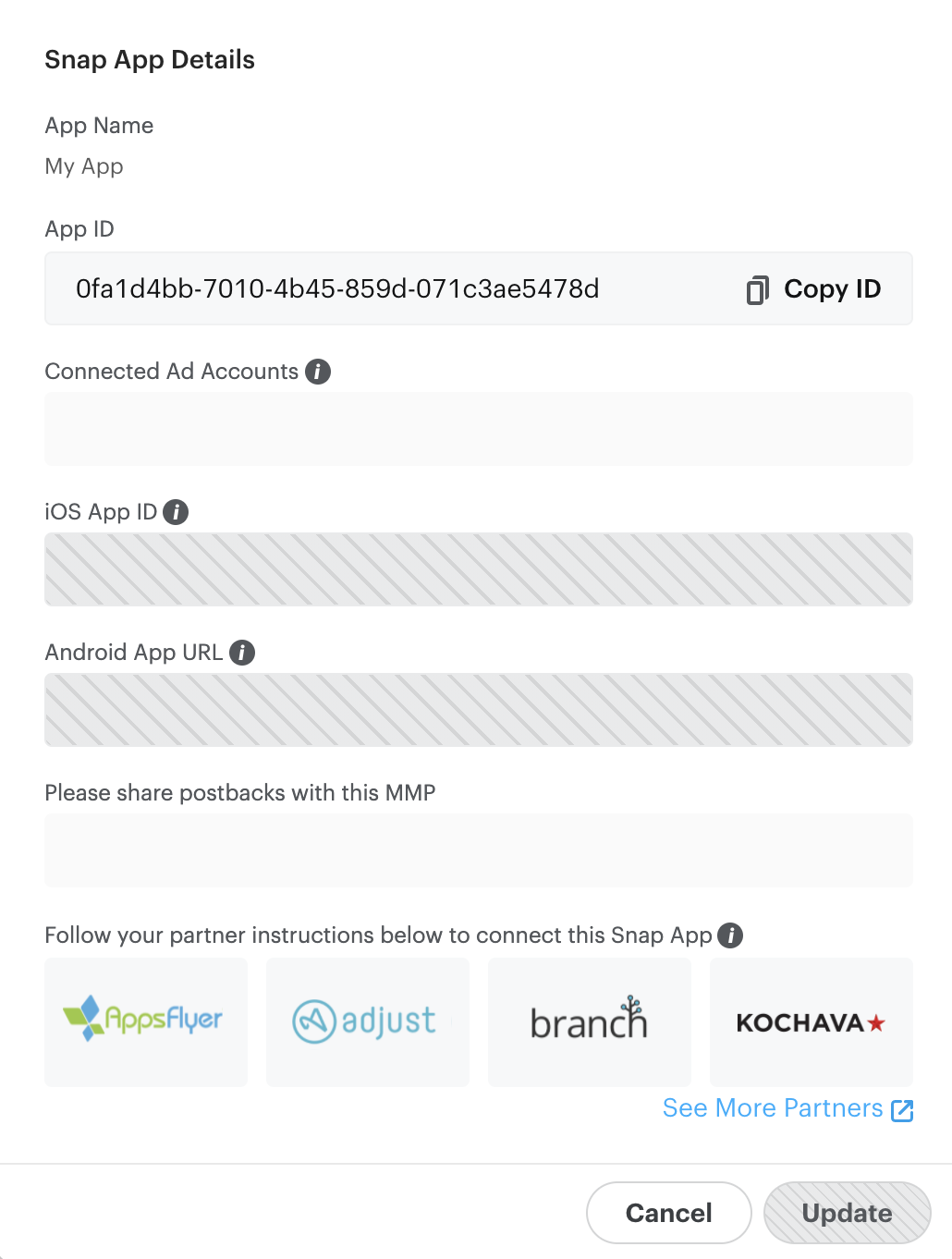This screenshot has width=952, height=1259.
Task: Open the postbacks MMP selection field
Action: tap(479, 850)
